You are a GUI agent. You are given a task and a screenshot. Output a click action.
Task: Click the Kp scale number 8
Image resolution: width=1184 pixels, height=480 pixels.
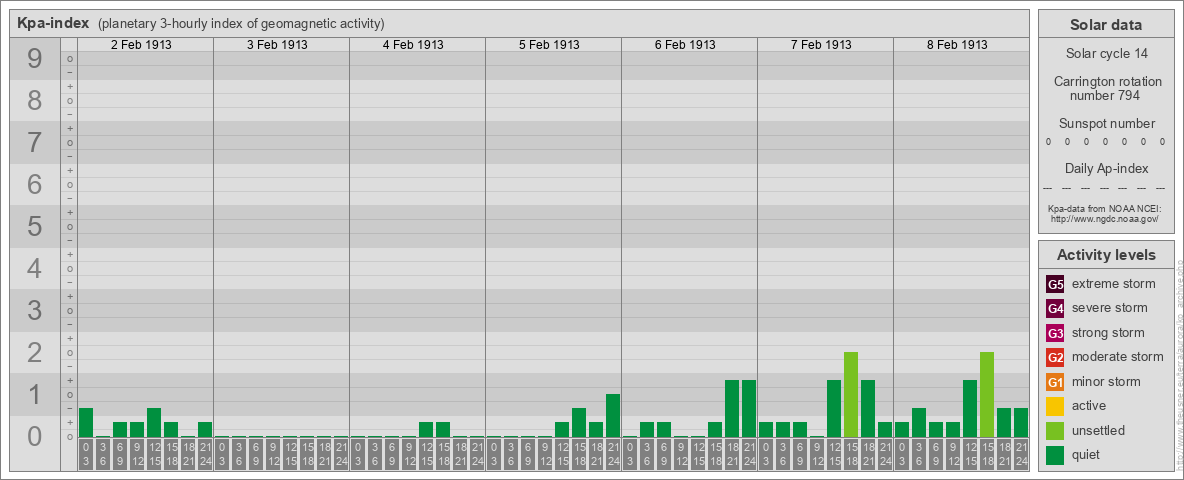pos(35,100)
